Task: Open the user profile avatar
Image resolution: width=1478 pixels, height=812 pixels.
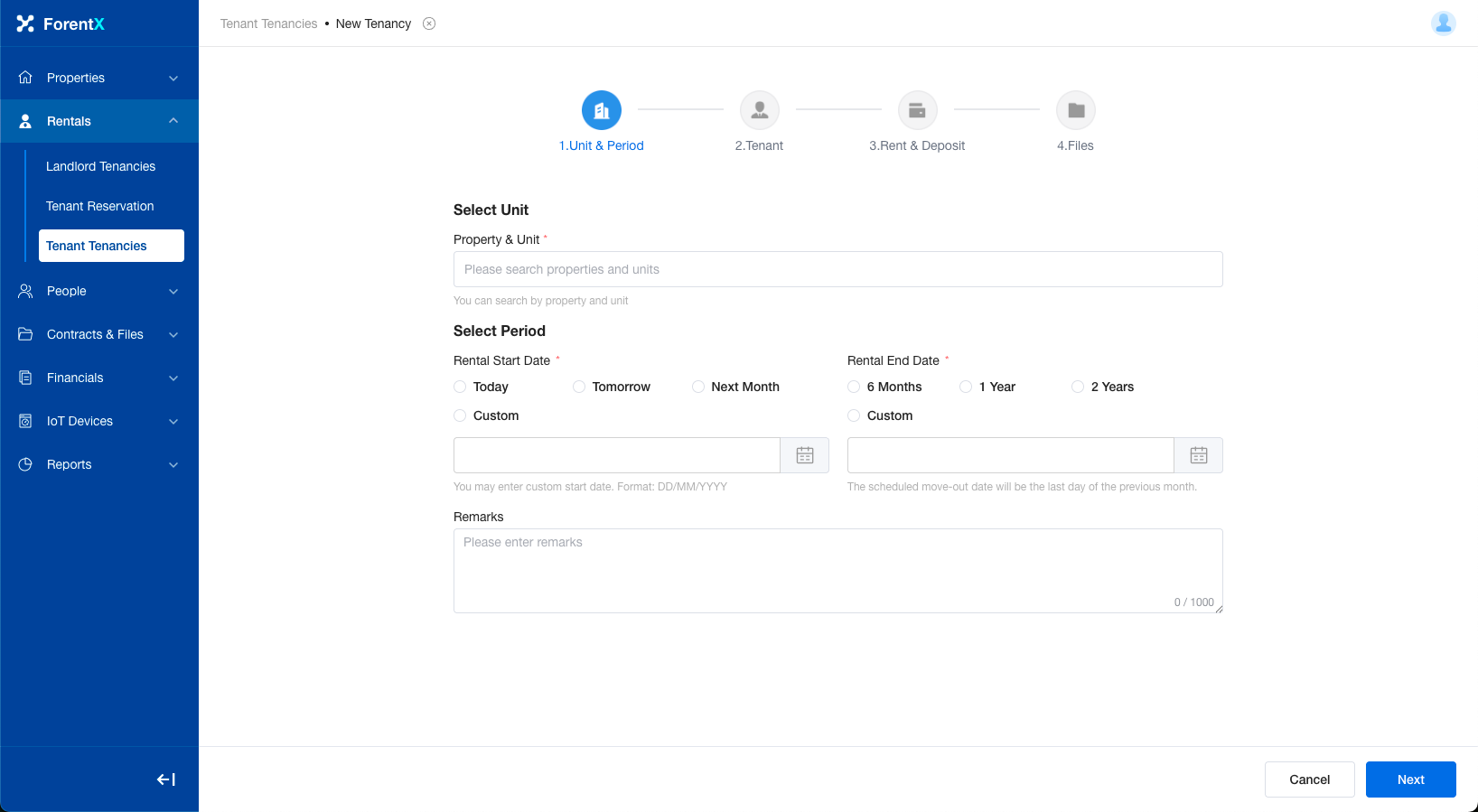Action: tap(1443, 23)
